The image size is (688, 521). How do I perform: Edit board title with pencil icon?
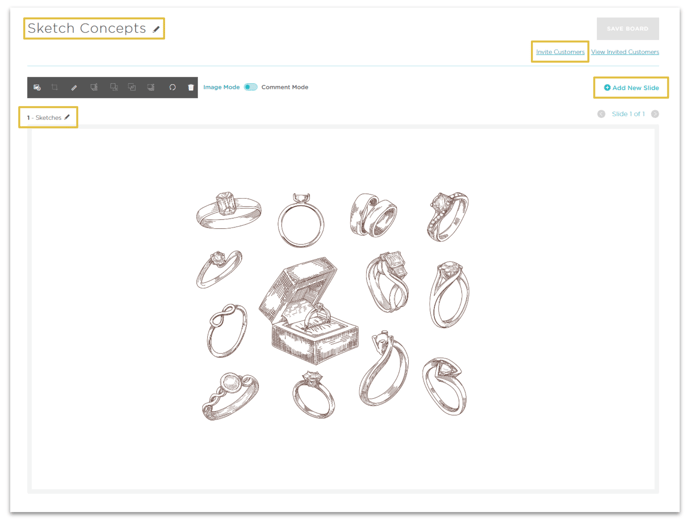click(156, 29)
